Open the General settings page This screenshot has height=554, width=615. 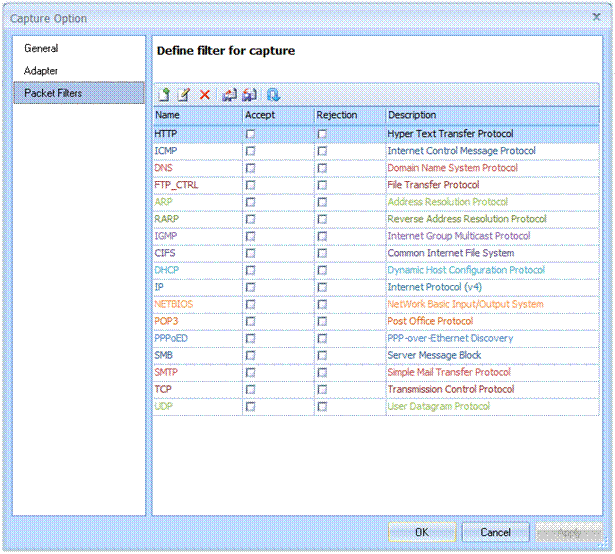tap(41, 48)
